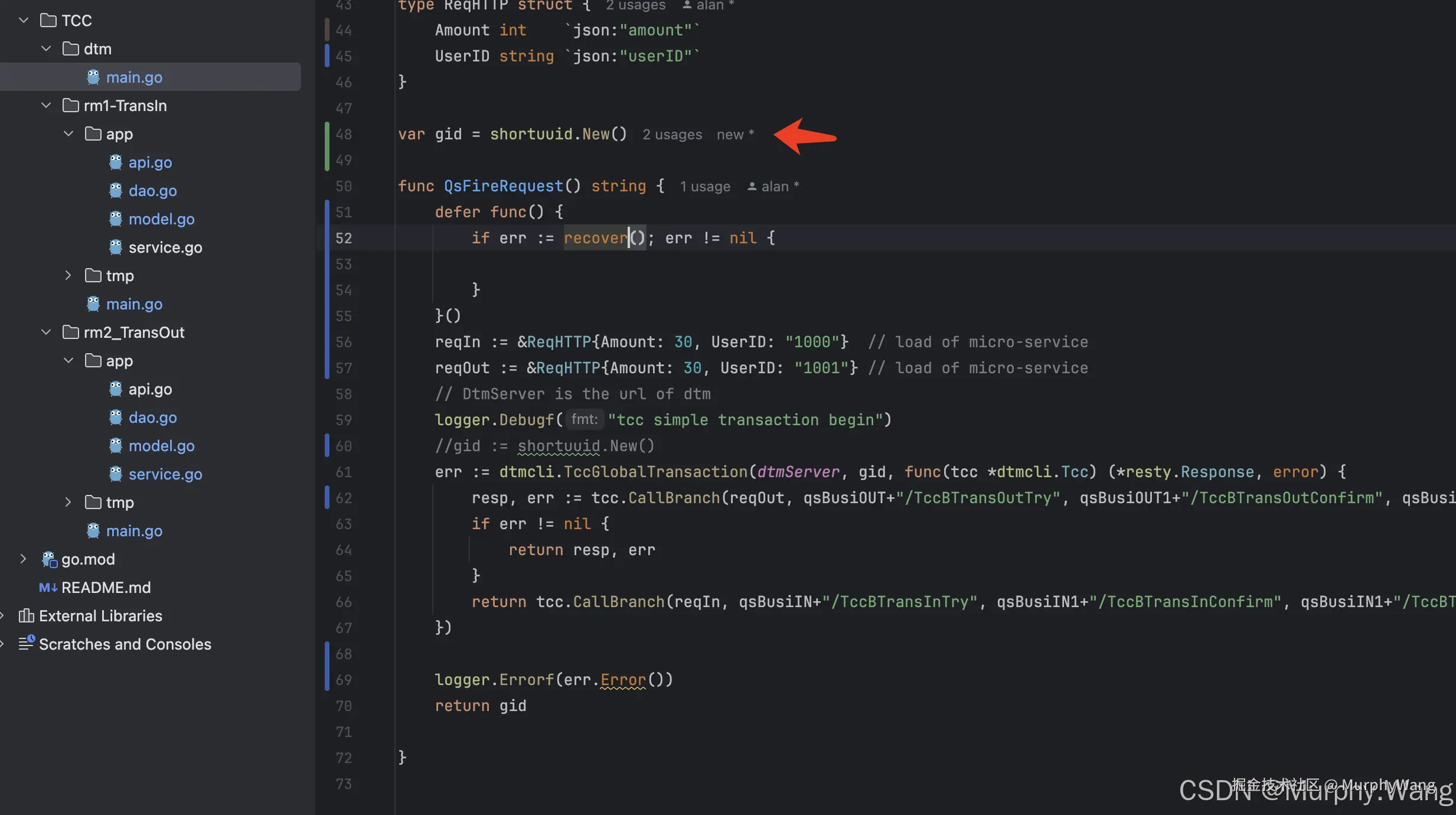This screenshot has width=1456, height=815.
Task: Click the README.md markdown icon
Action: 47,588
